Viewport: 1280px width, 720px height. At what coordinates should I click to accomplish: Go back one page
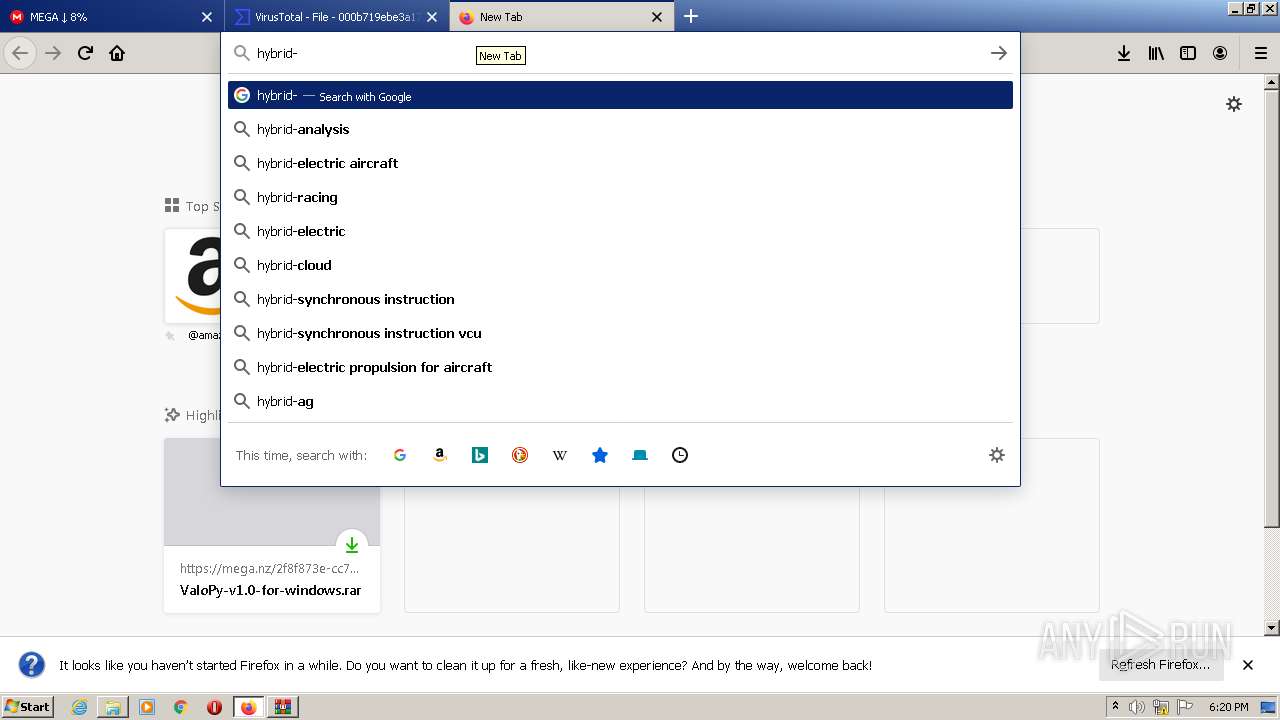coord(20,53)
